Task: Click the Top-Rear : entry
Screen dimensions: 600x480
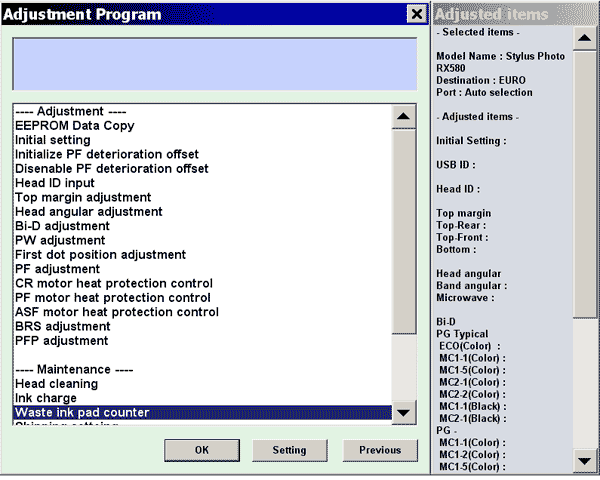Action: [461, 225]
